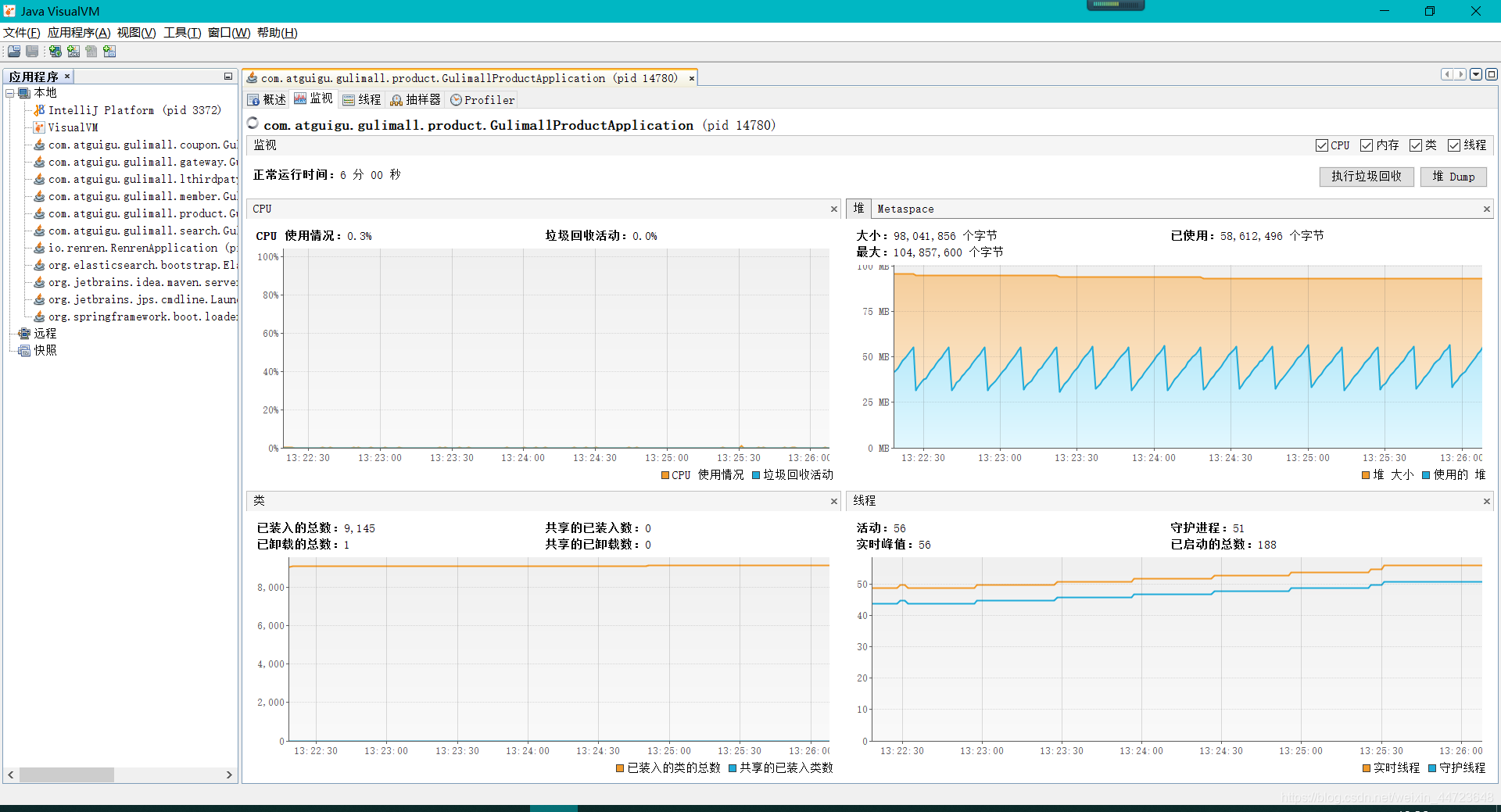Collapse the 本地 tree node
Screen dimensions: 1501x812
point(10,93)
